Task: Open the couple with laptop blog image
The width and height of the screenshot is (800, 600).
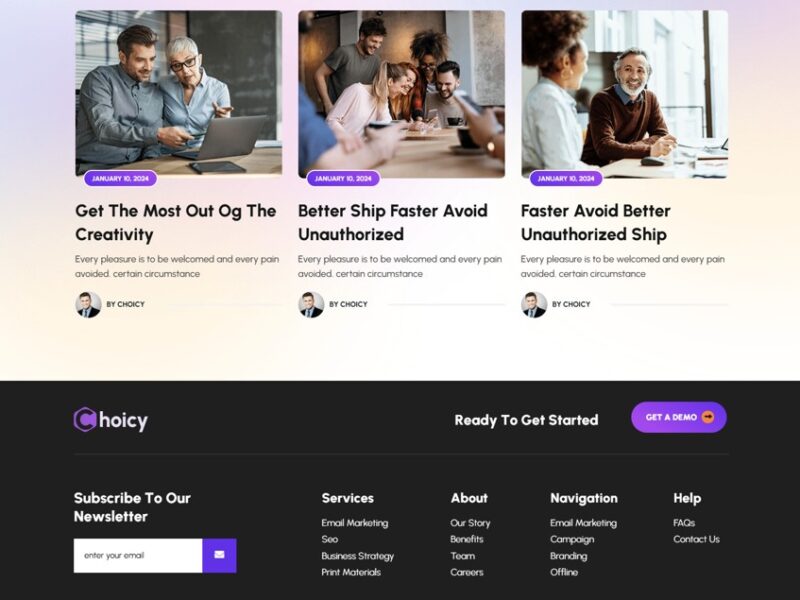Action: (179, 94)
